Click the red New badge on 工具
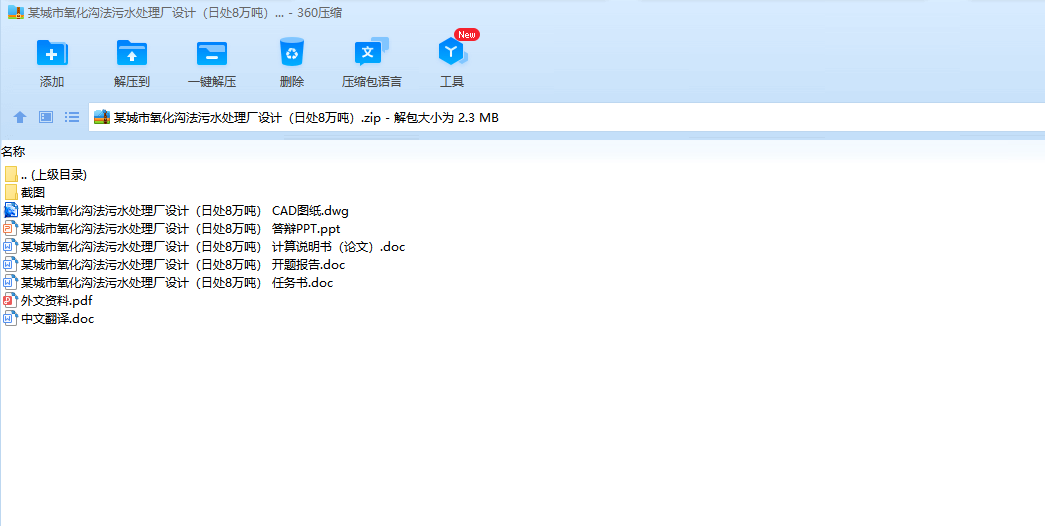 pyautogui.click(x=467, y=34)
